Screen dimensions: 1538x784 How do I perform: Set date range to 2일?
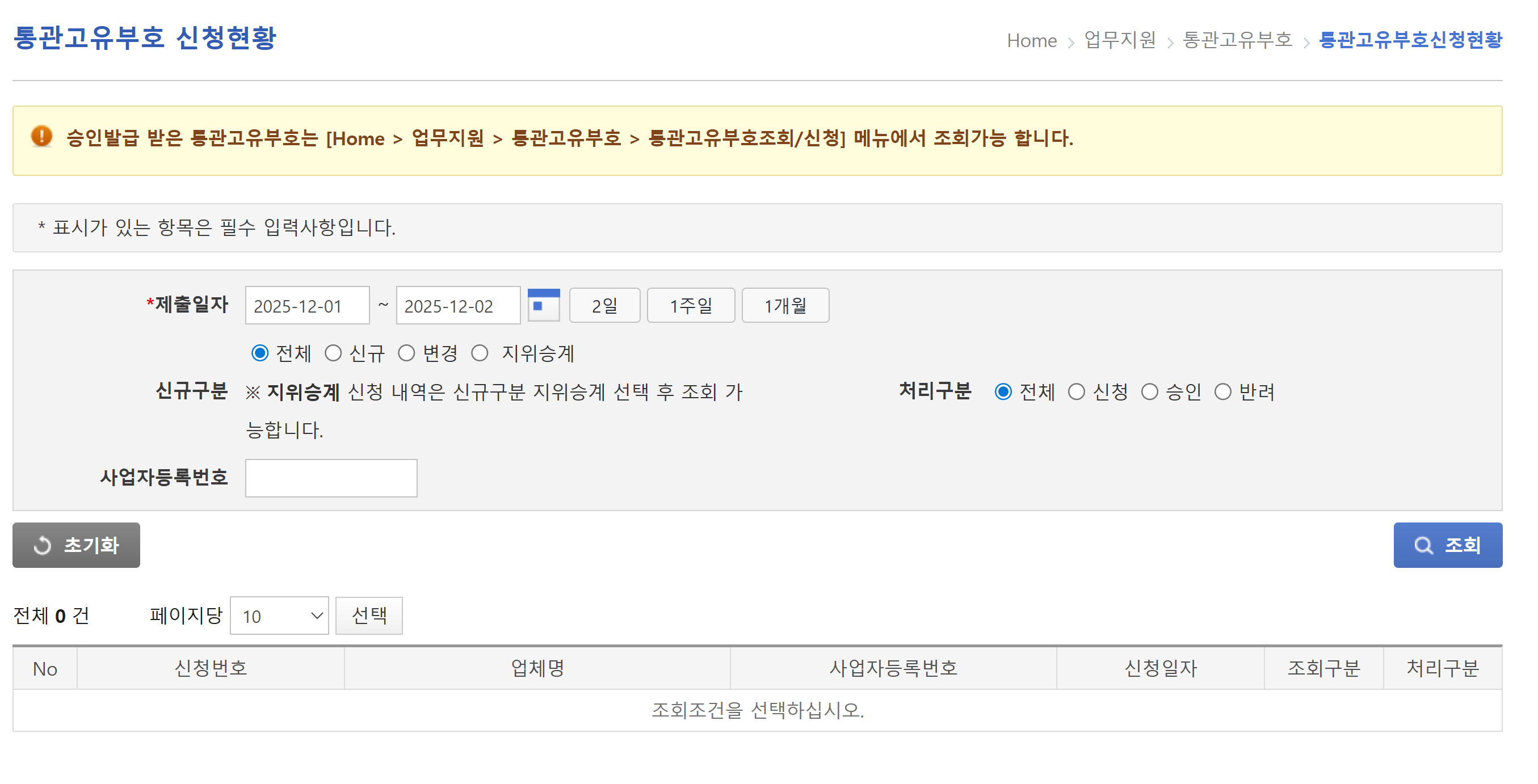(x=604, y=305)
